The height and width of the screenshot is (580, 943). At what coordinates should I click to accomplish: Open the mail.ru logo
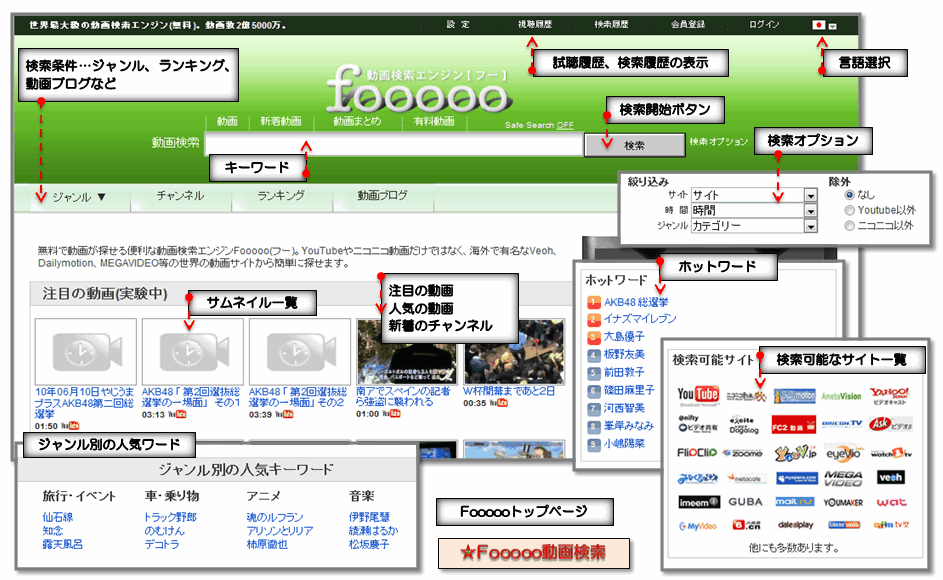[794, 501]
